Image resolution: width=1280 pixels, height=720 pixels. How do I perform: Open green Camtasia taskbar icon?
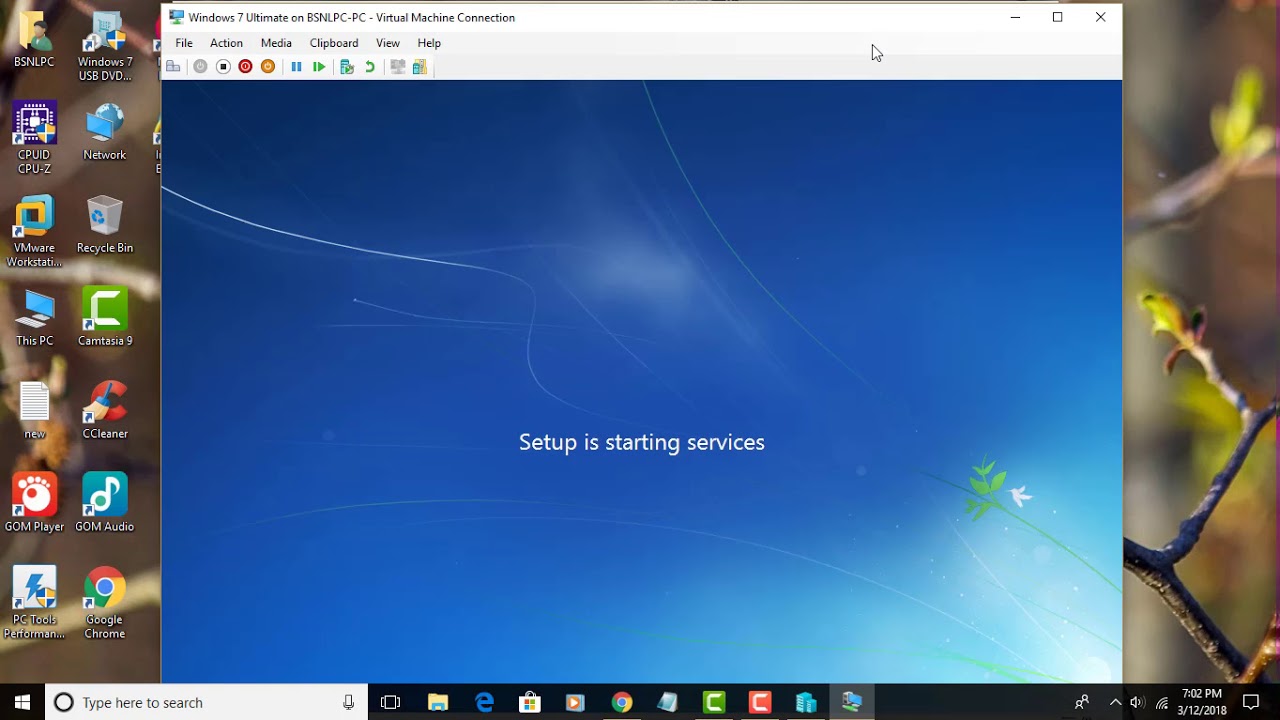pyautogui.click(x=714, y=702)
